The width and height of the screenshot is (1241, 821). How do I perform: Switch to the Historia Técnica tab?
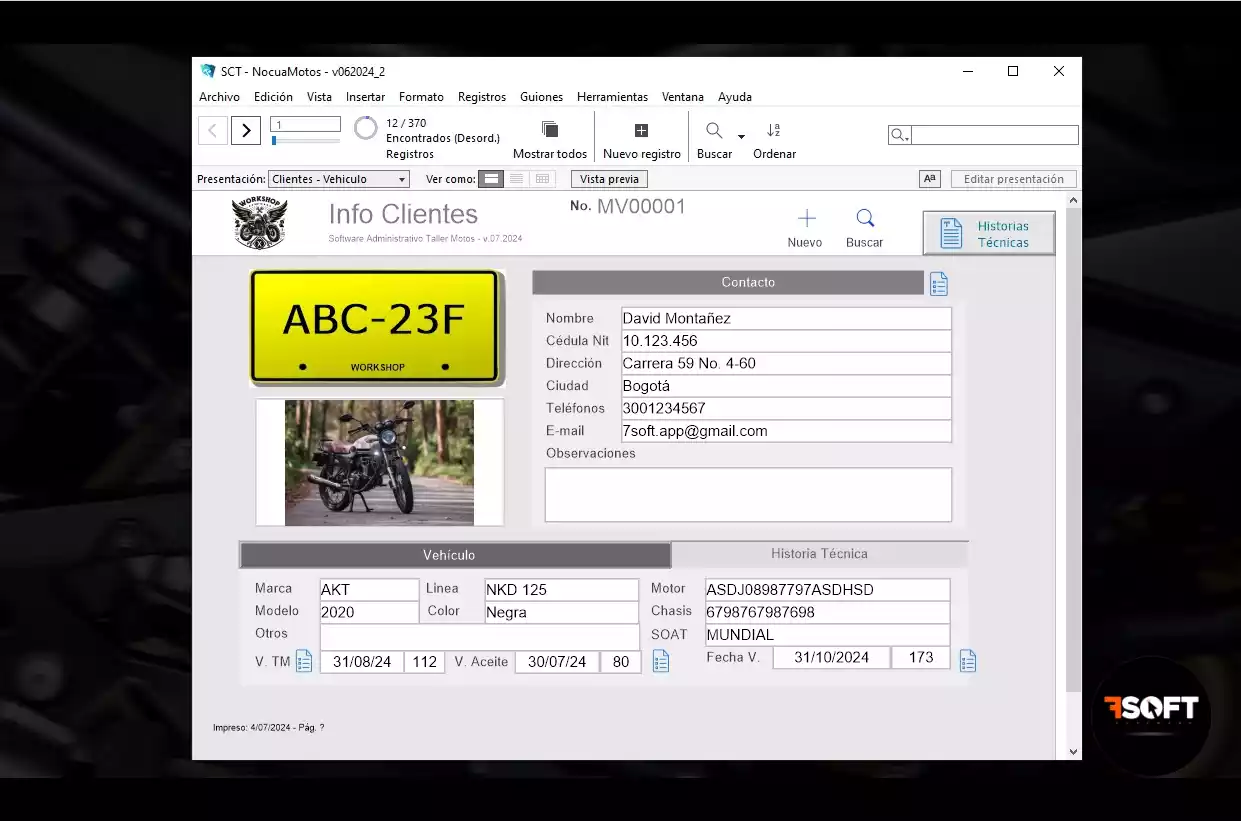(x=819, y=554)
